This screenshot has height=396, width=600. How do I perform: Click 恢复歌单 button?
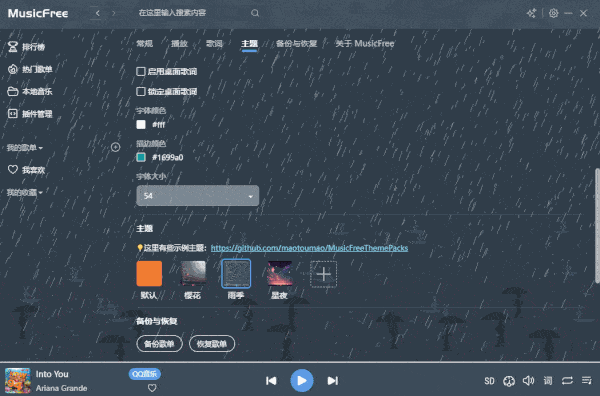(x=212, y=344)
